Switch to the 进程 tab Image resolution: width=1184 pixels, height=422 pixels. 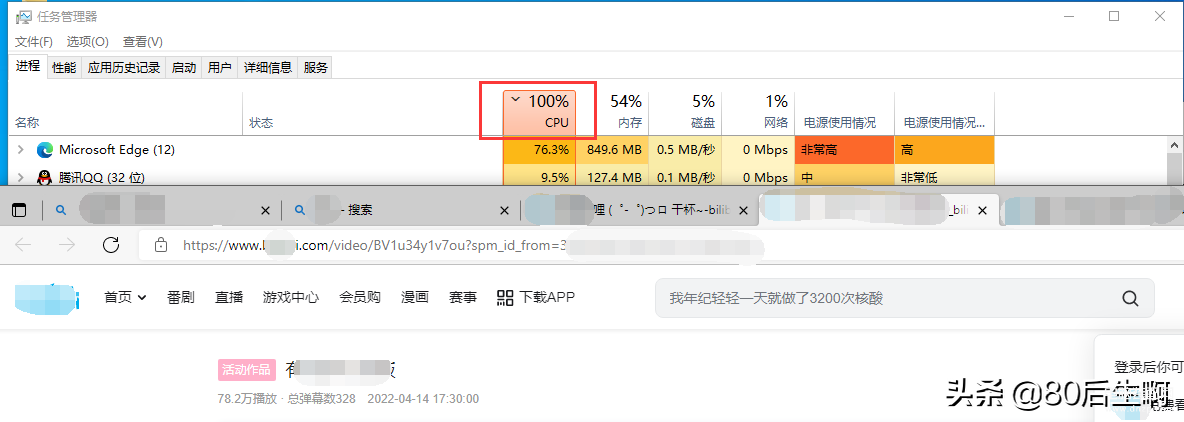click(28, 66)
